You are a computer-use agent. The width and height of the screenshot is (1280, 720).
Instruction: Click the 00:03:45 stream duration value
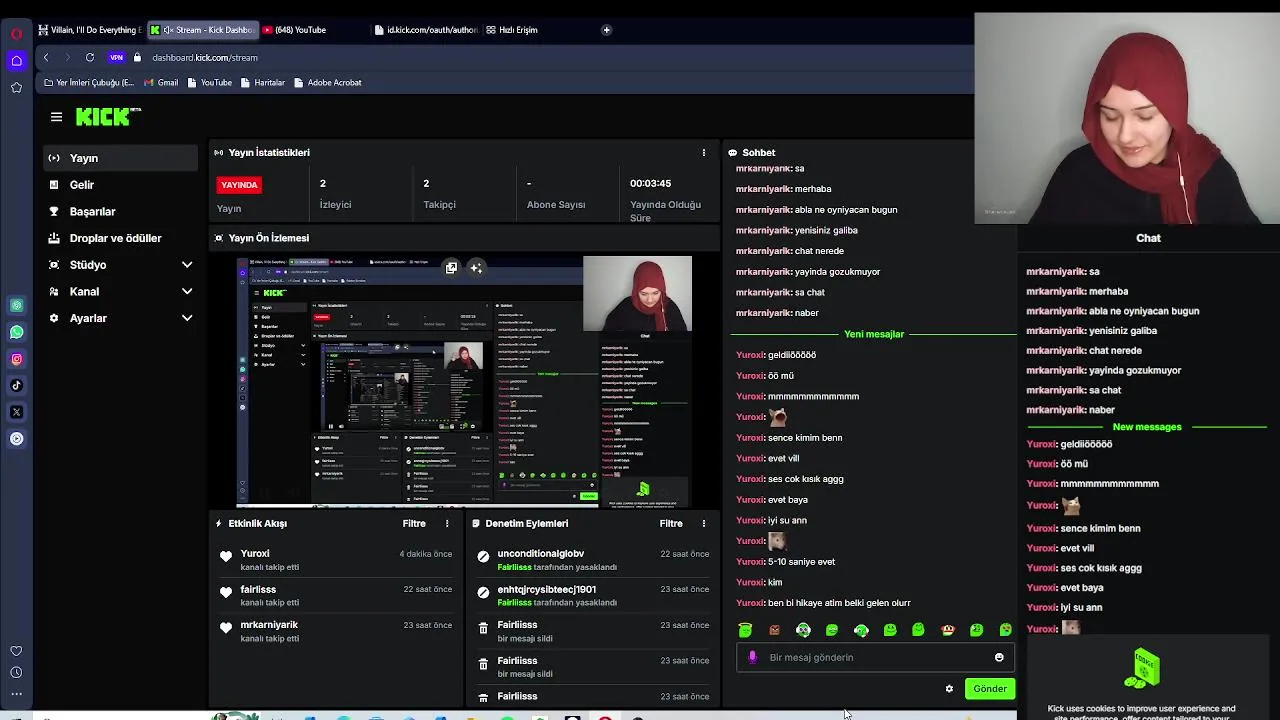[650, 184]
